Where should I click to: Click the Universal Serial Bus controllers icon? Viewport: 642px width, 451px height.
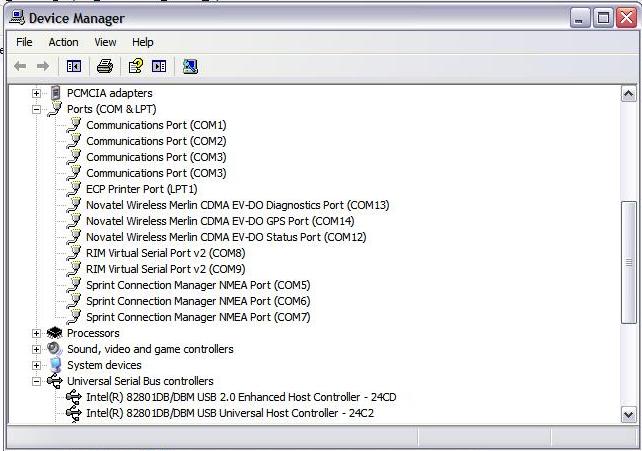click(x=54, y=381)
